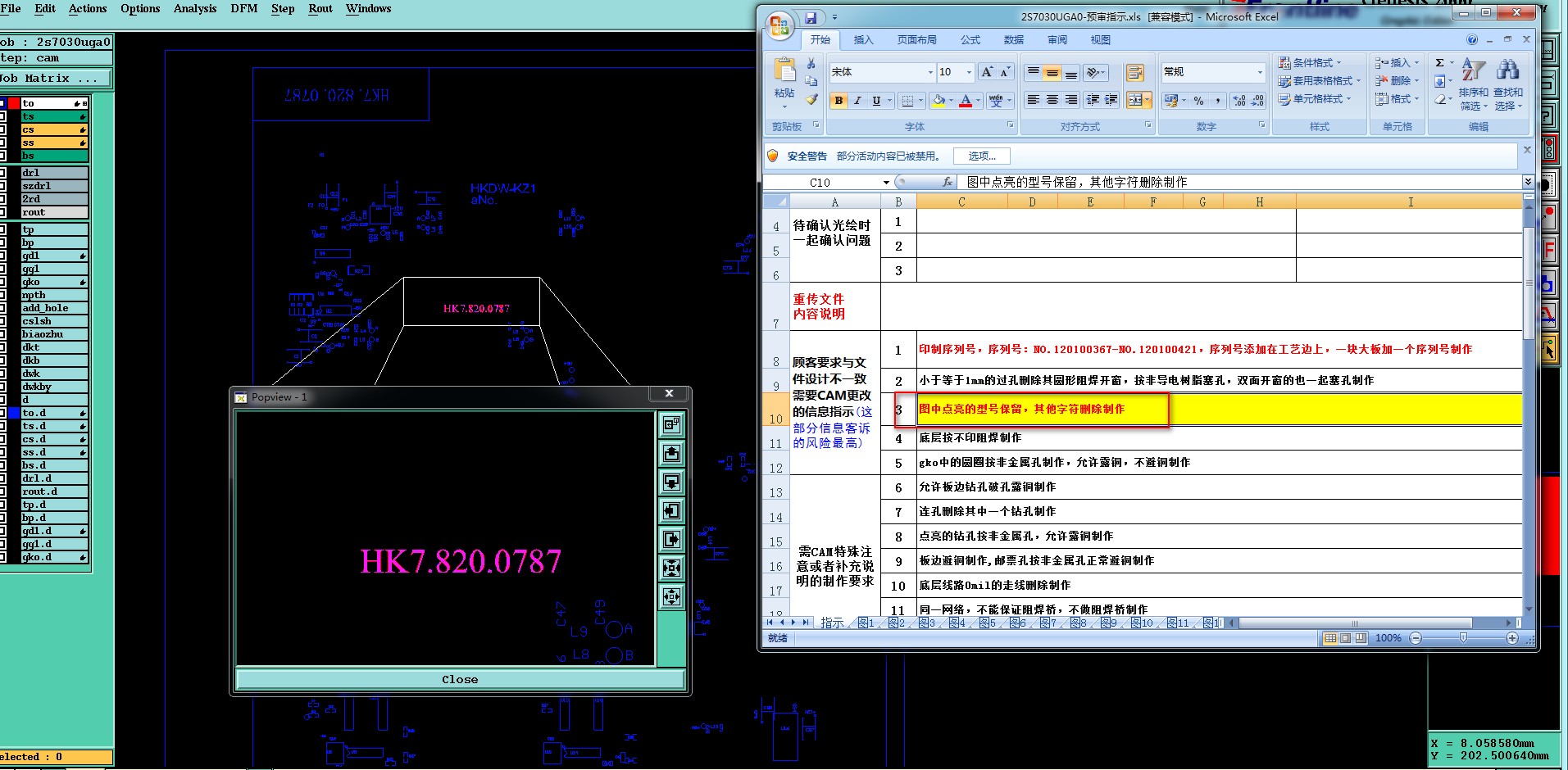Open the font name dropdown showing 宋体

[x=930, y=72]
